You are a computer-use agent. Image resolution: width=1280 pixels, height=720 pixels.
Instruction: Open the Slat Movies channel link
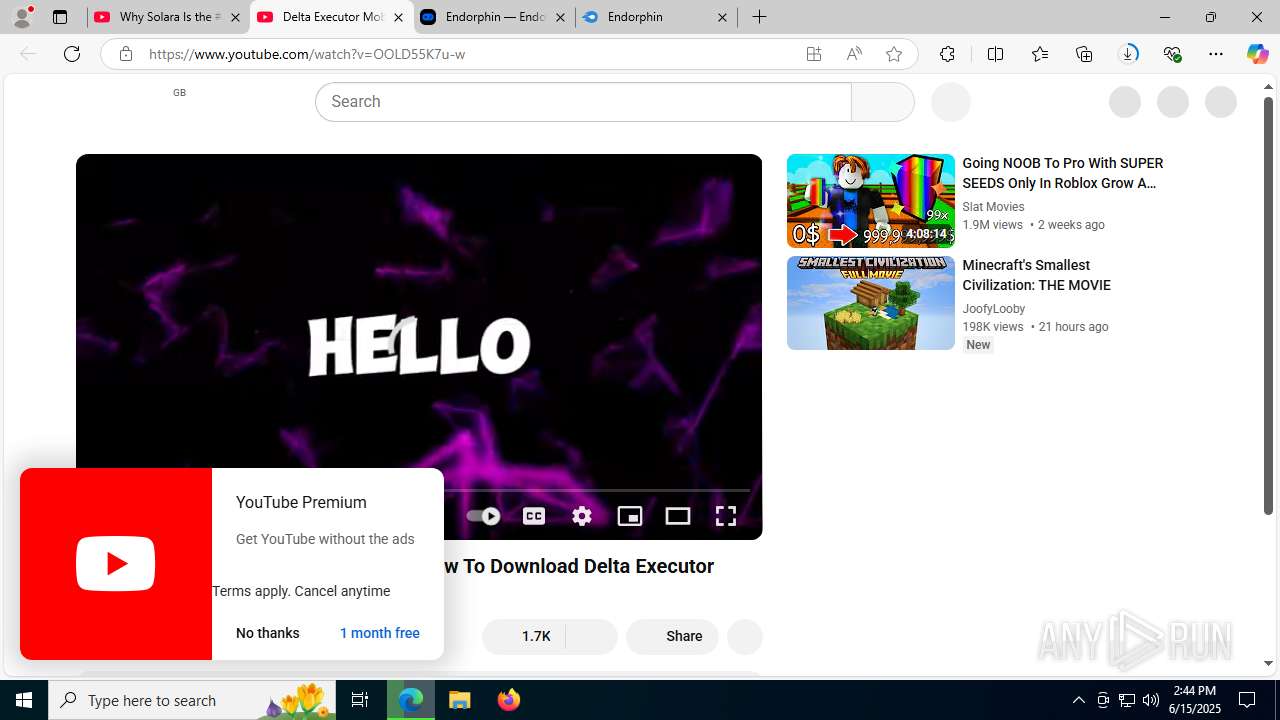click(x=993, y=207)
